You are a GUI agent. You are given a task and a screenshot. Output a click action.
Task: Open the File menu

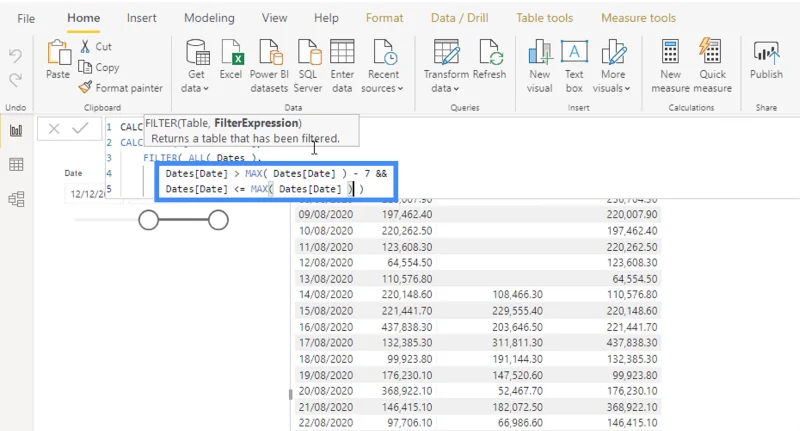(x=26, y=18)
